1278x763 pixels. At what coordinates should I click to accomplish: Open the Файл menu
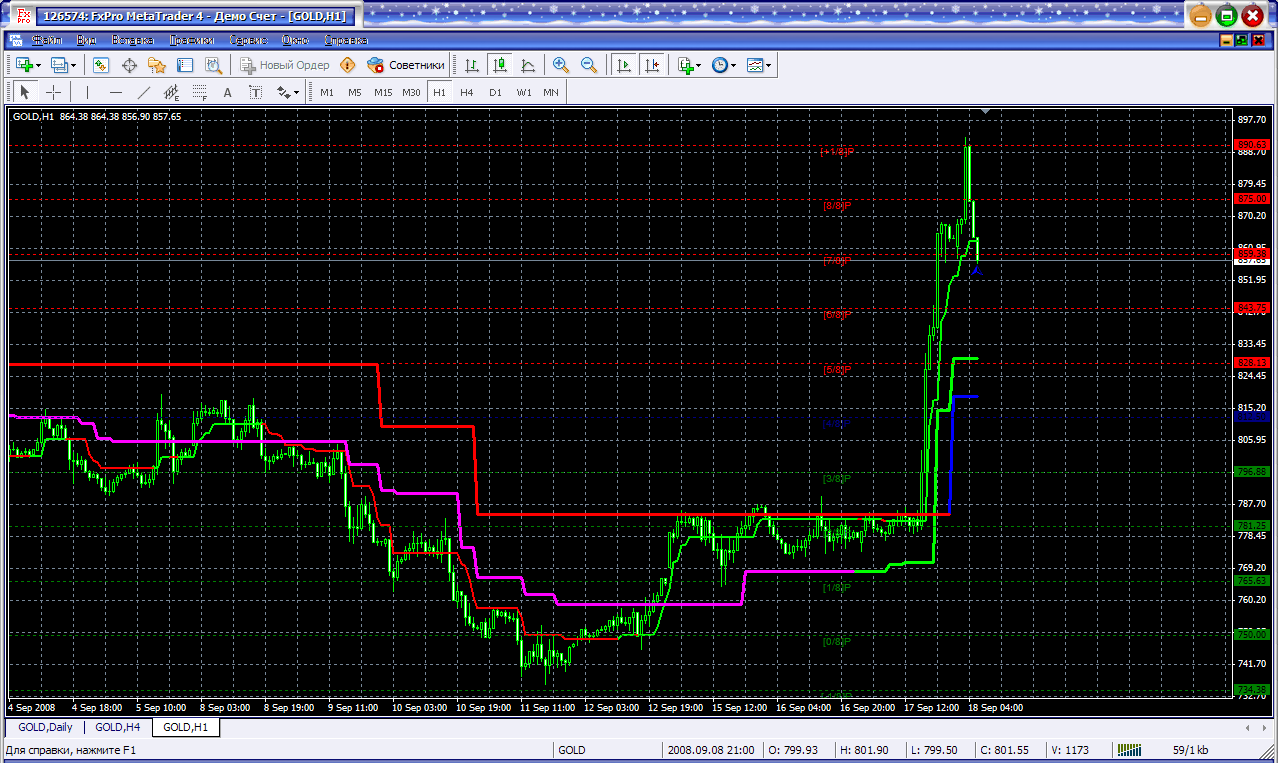pyautogui.click(x=47, y=40)
